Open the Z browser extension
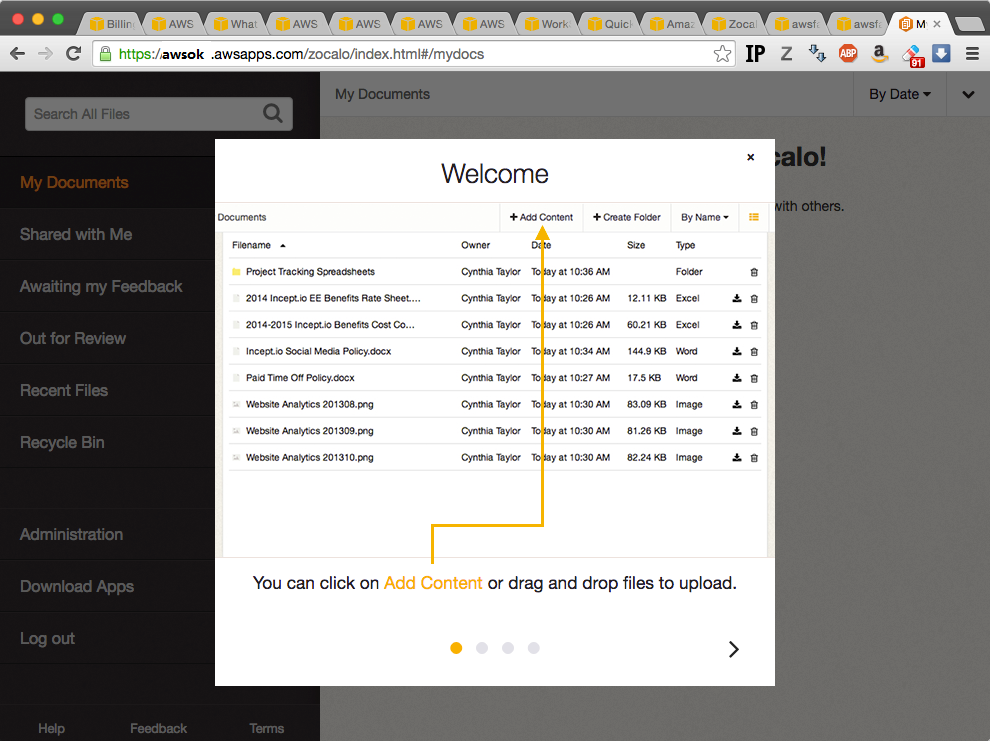The image size is (990, 741). (x=786, y=54)
